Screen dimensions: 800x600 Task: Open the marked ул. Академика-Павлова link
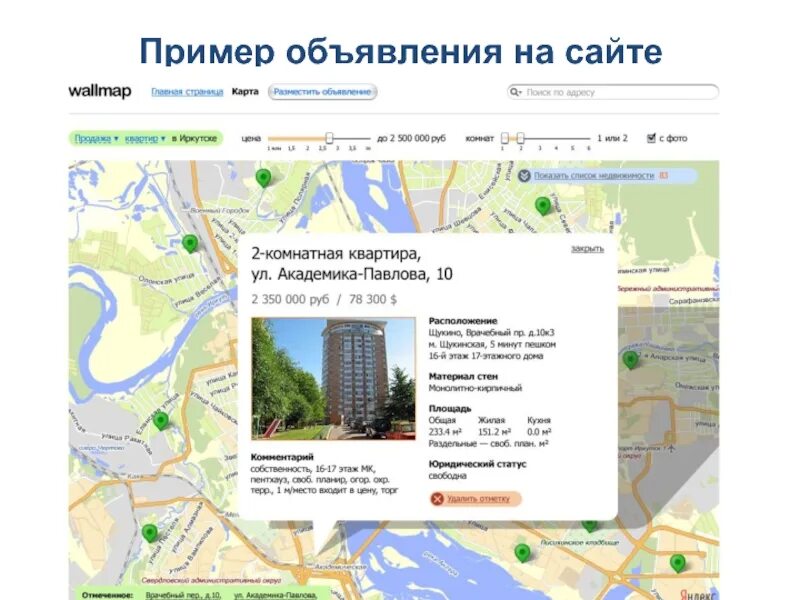tap(276, 595)
